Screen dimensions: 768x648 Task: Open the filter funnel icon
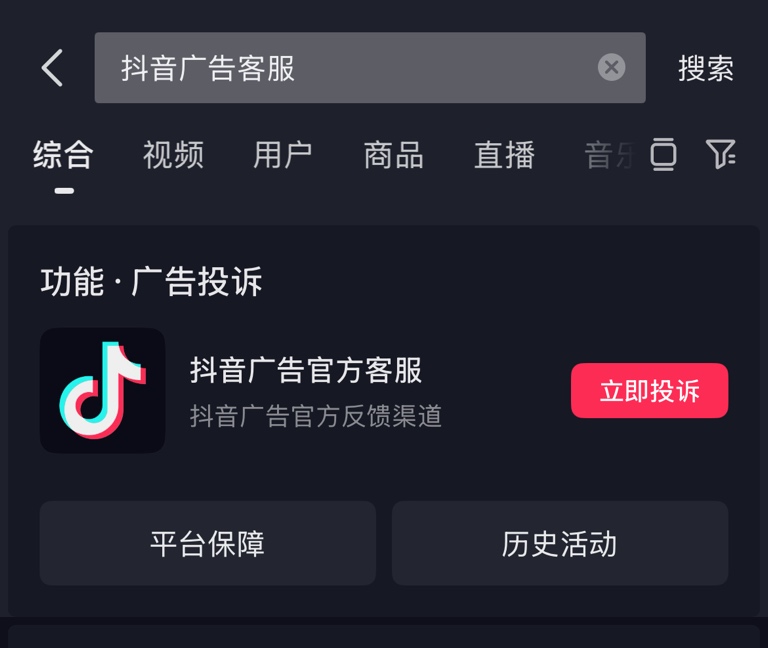[x=720, y=154]
